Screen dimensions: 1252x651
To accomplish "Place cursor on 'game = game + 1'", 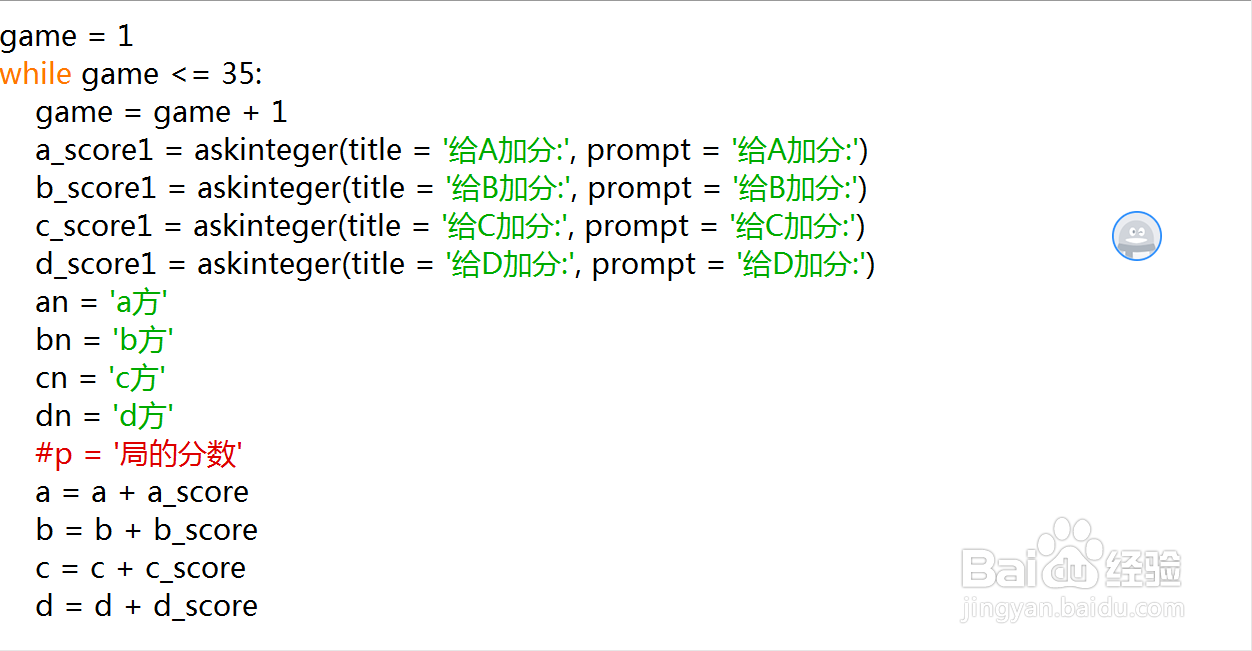I will 161,112.
